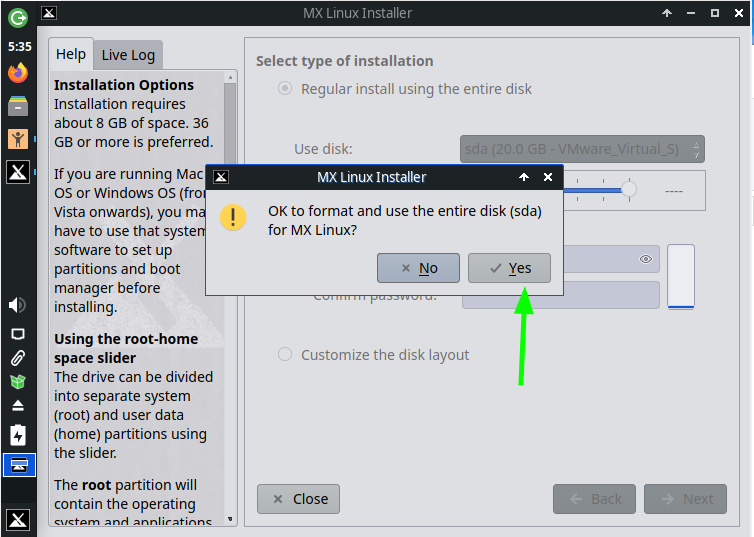Open the volume control icon
The width and height of the screenshot is (754, 537).
(x=18, y=305)
